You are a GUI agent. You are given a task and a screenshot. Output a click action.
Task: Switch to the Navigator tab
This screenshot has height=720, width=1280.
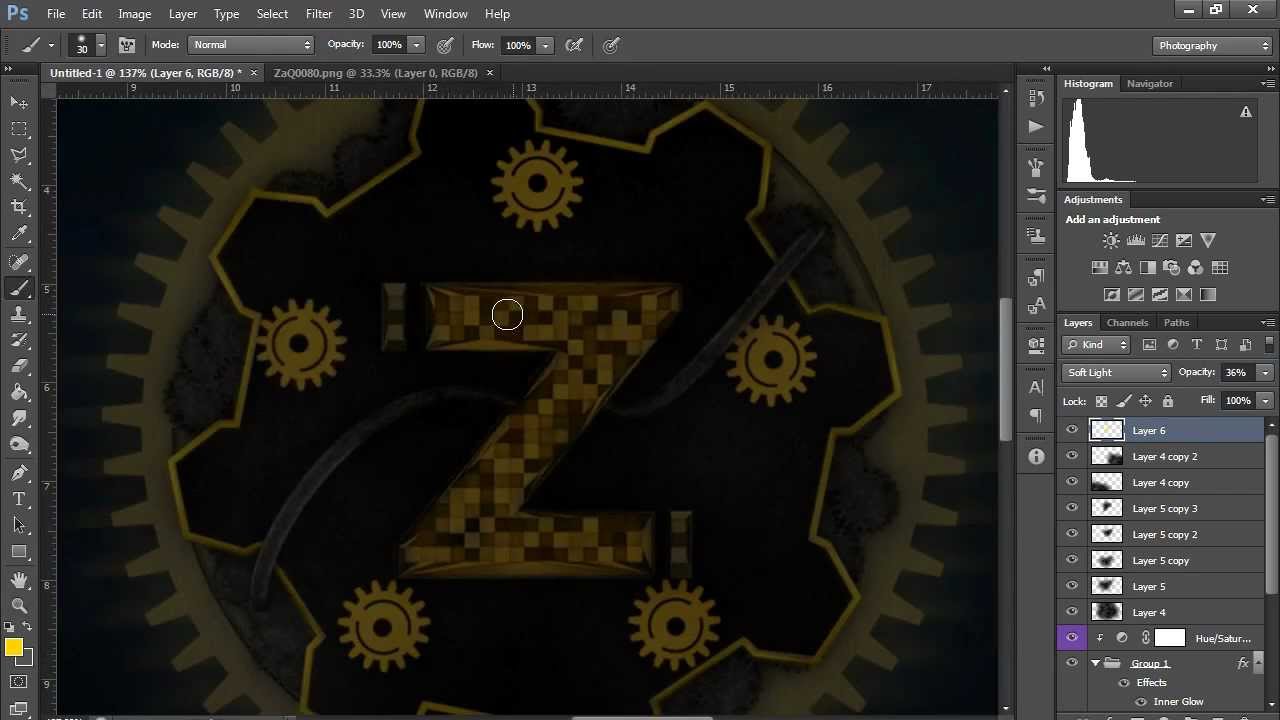(1149, 84)
